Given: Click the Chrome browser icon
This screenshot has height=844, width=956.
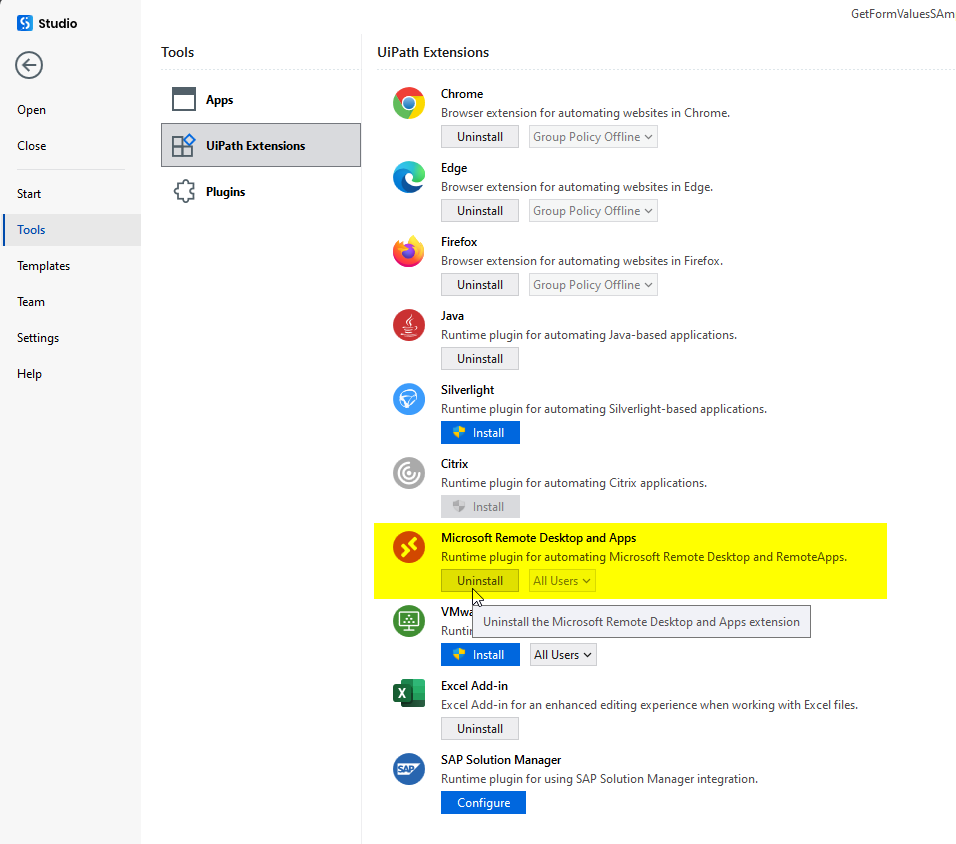Looking at the screenshot, I should (408, 103).
